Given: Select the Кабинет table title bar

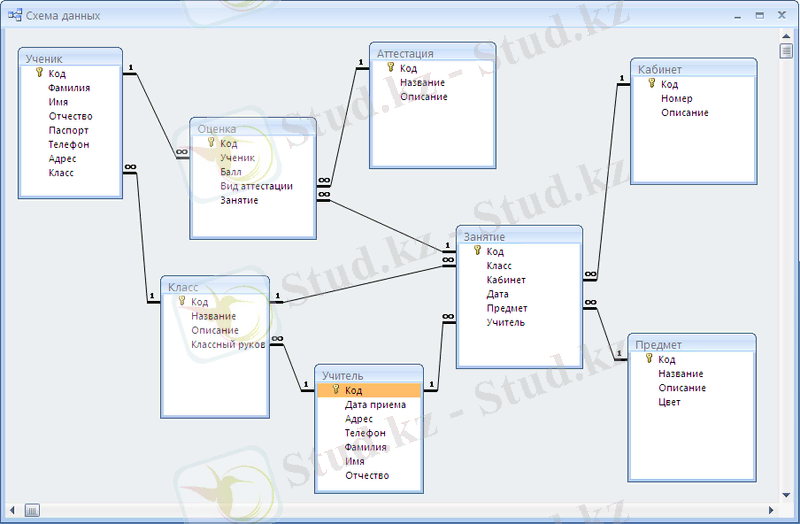Looking at the screenshot, I should (694, 69).
